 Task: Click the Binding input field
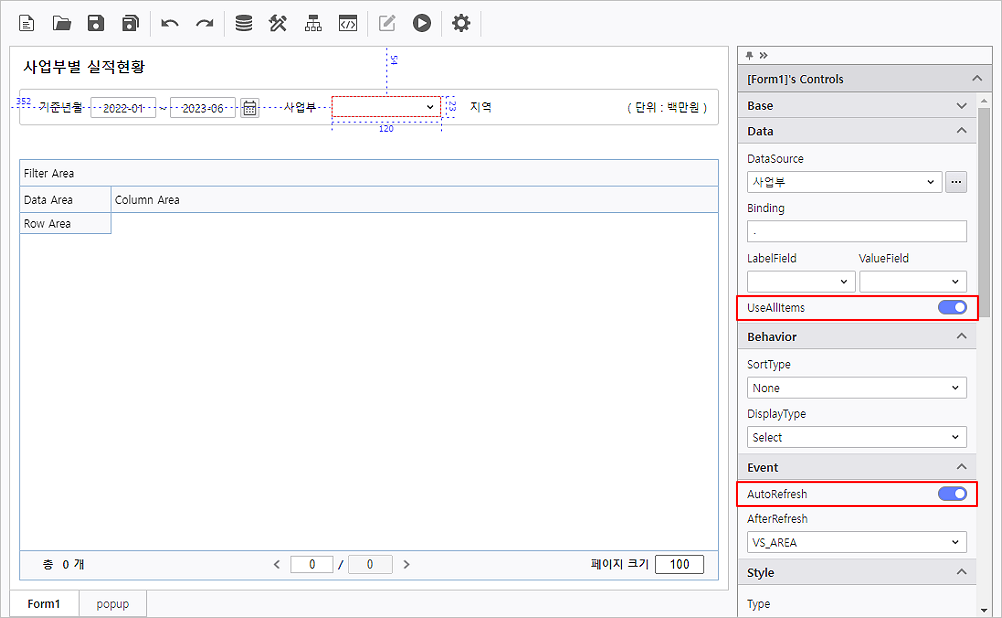click(856, 231)
